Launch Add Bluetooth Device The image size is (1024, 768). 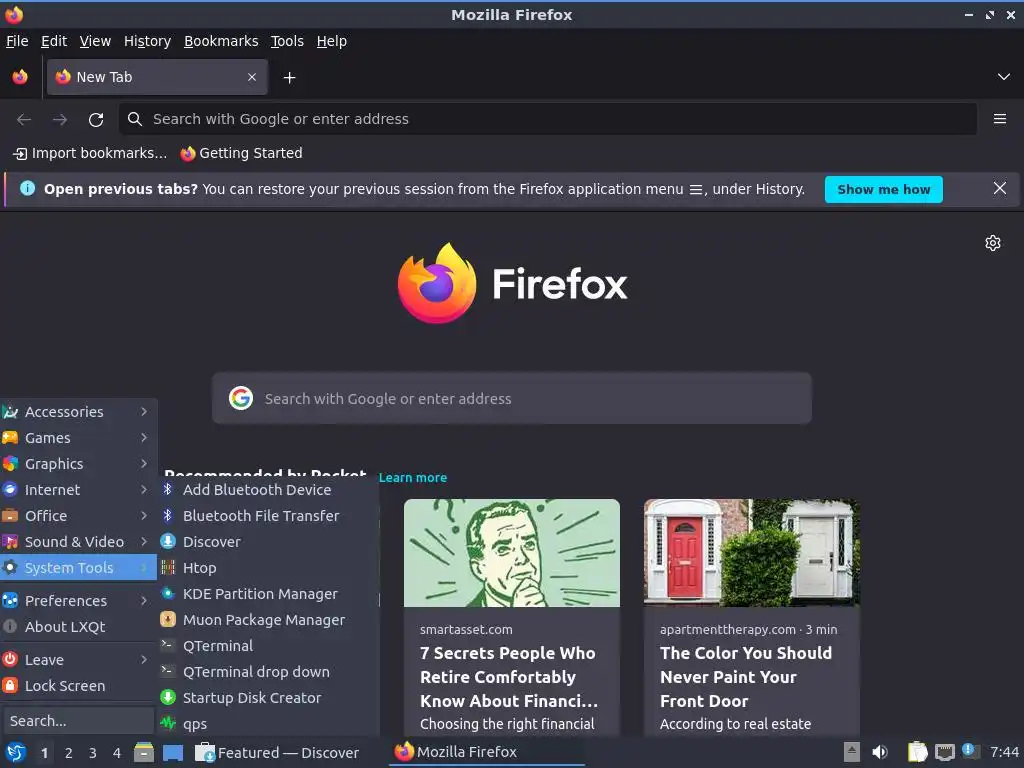tap(268, 490)
